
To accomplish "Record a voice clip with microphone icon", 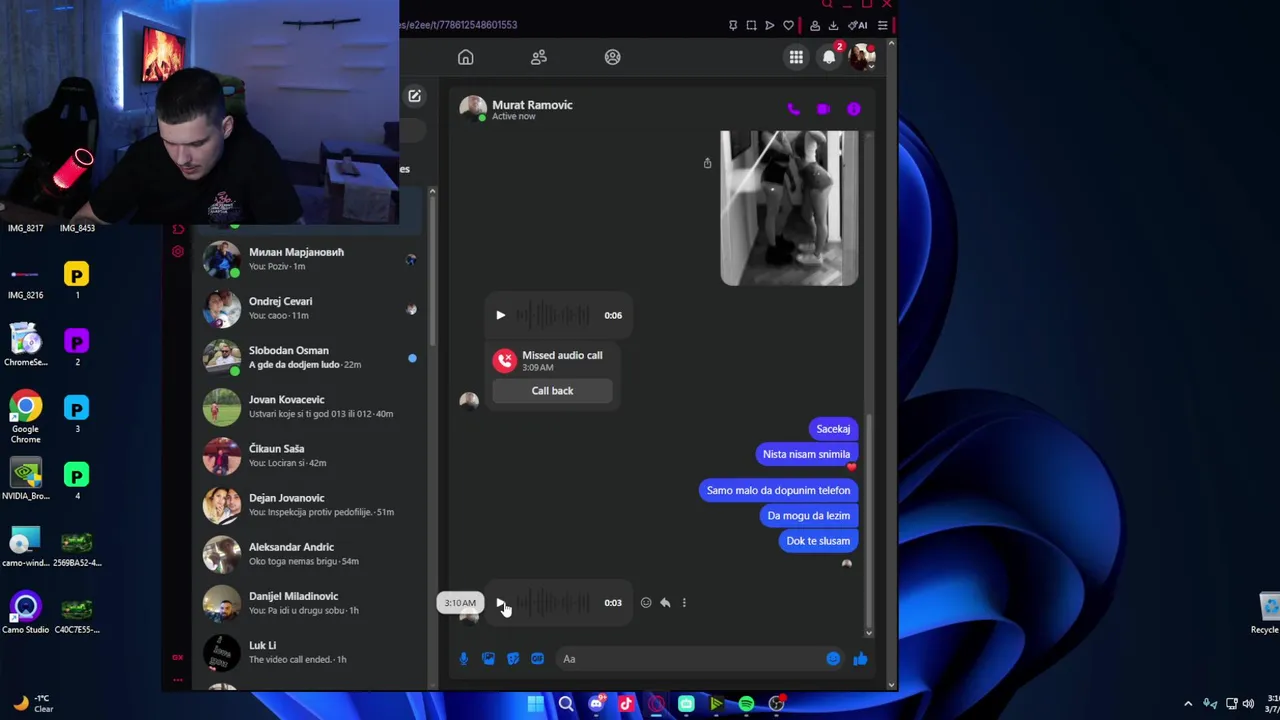I will point(463,659).
